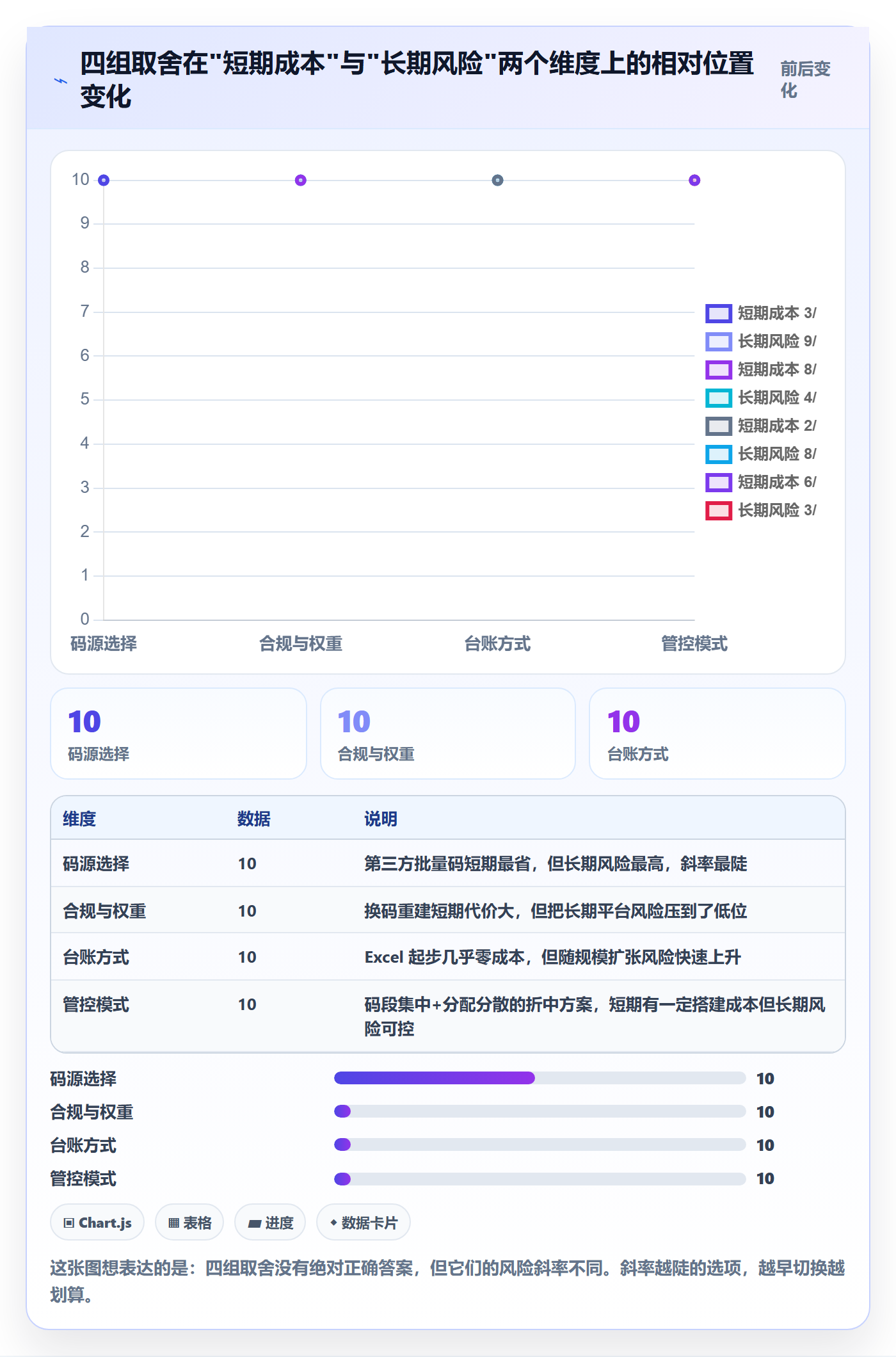The height and width of the screenshot is (1357, 896).
Task: Select the 合规与权重 cell in the table
Action: click(x=104, y=911)
